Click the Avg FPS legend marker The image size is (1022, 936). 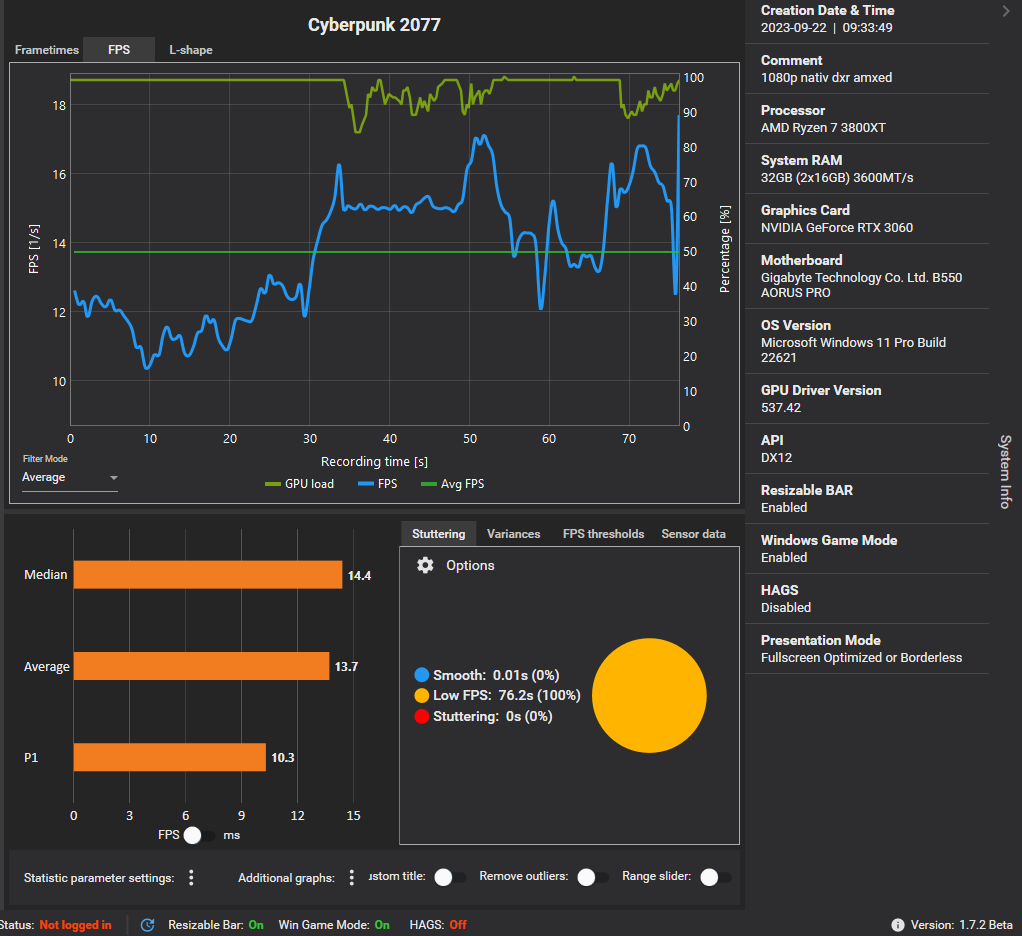[429, 484]
